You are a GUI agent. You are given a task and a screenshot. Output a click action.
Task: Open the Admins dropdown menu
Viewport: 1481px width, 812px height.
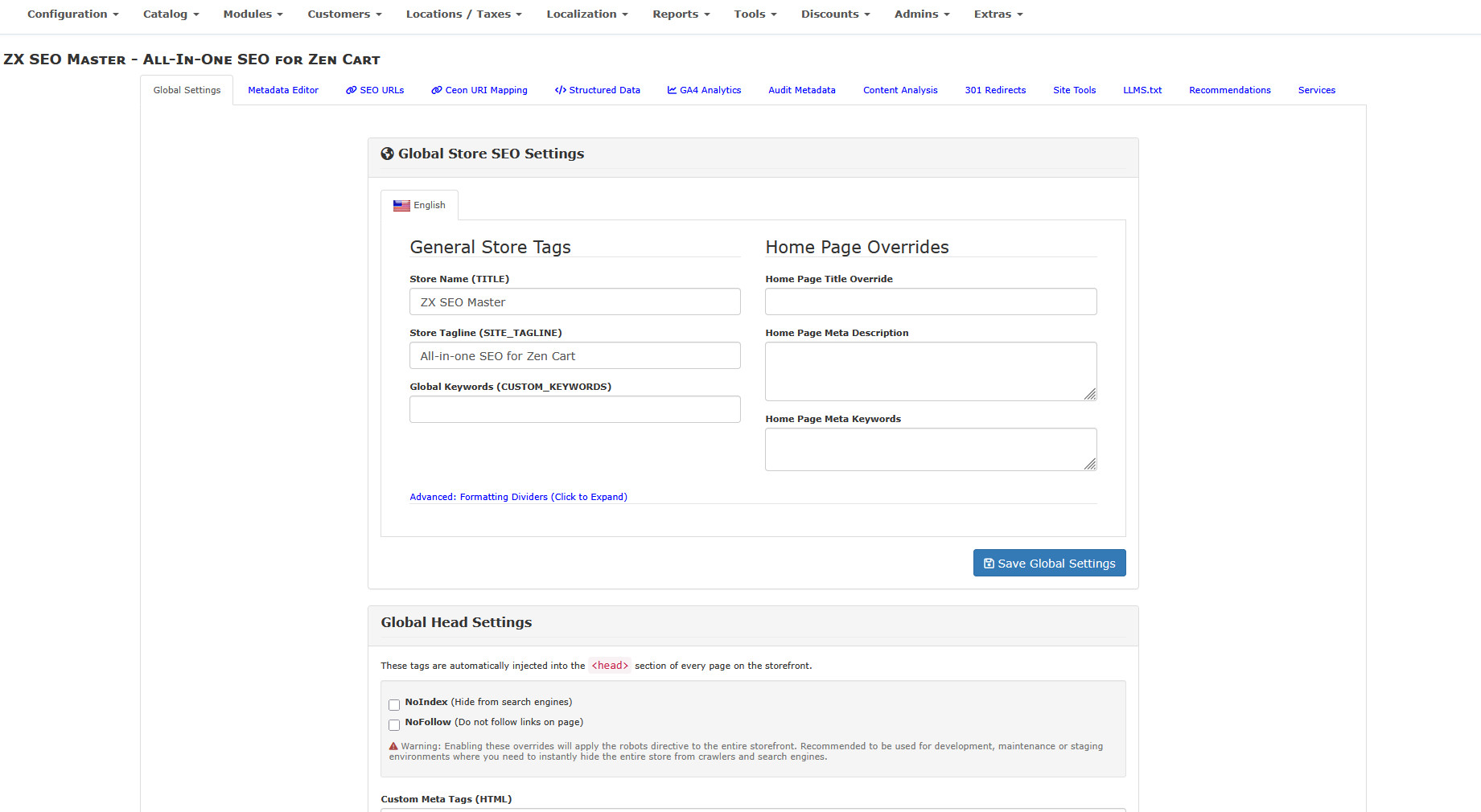click(922, 14)
